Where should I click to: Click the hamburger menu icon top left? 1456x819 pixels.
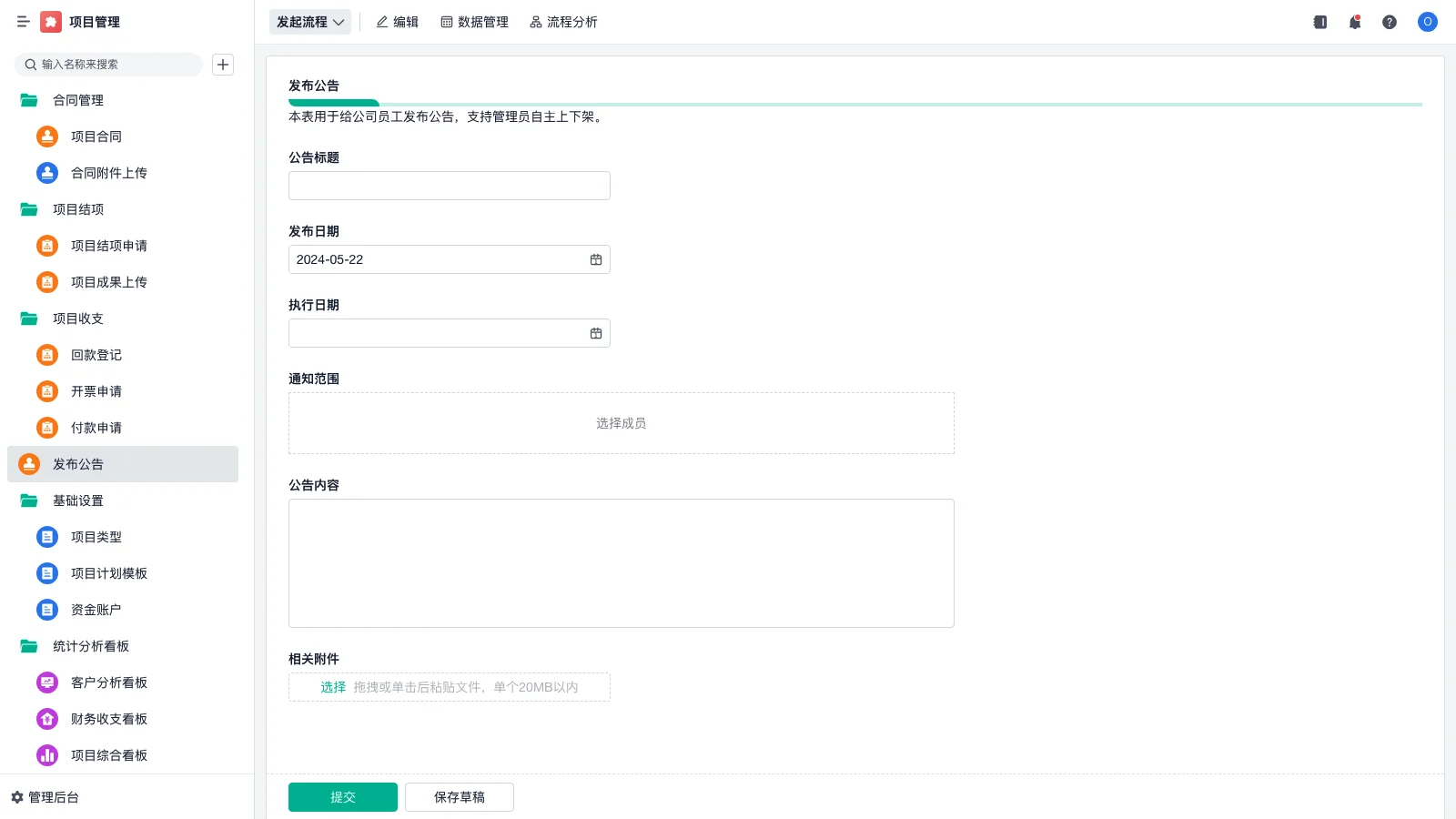point(23,22)
